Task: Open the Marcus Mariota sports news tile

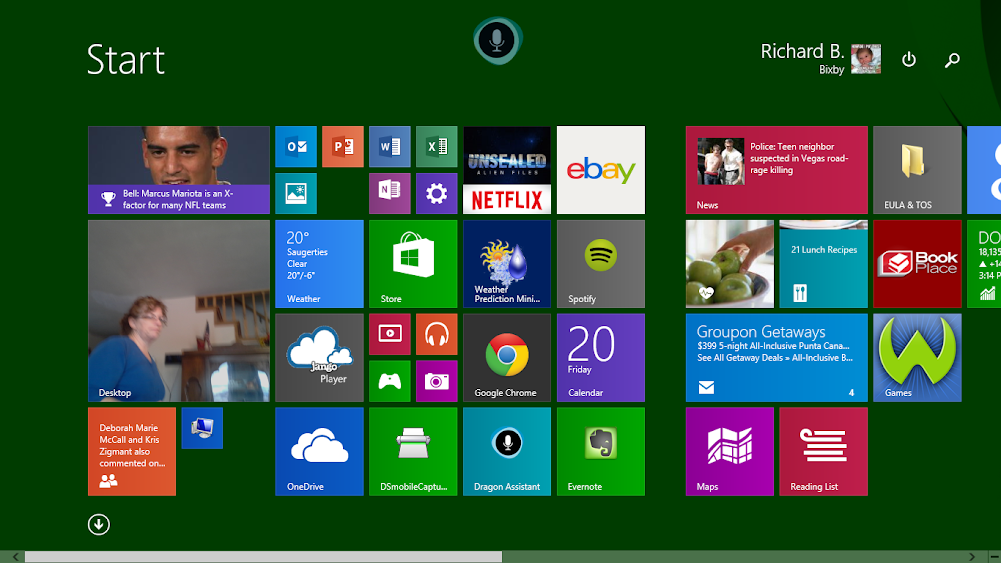Action: pos(179,170)
